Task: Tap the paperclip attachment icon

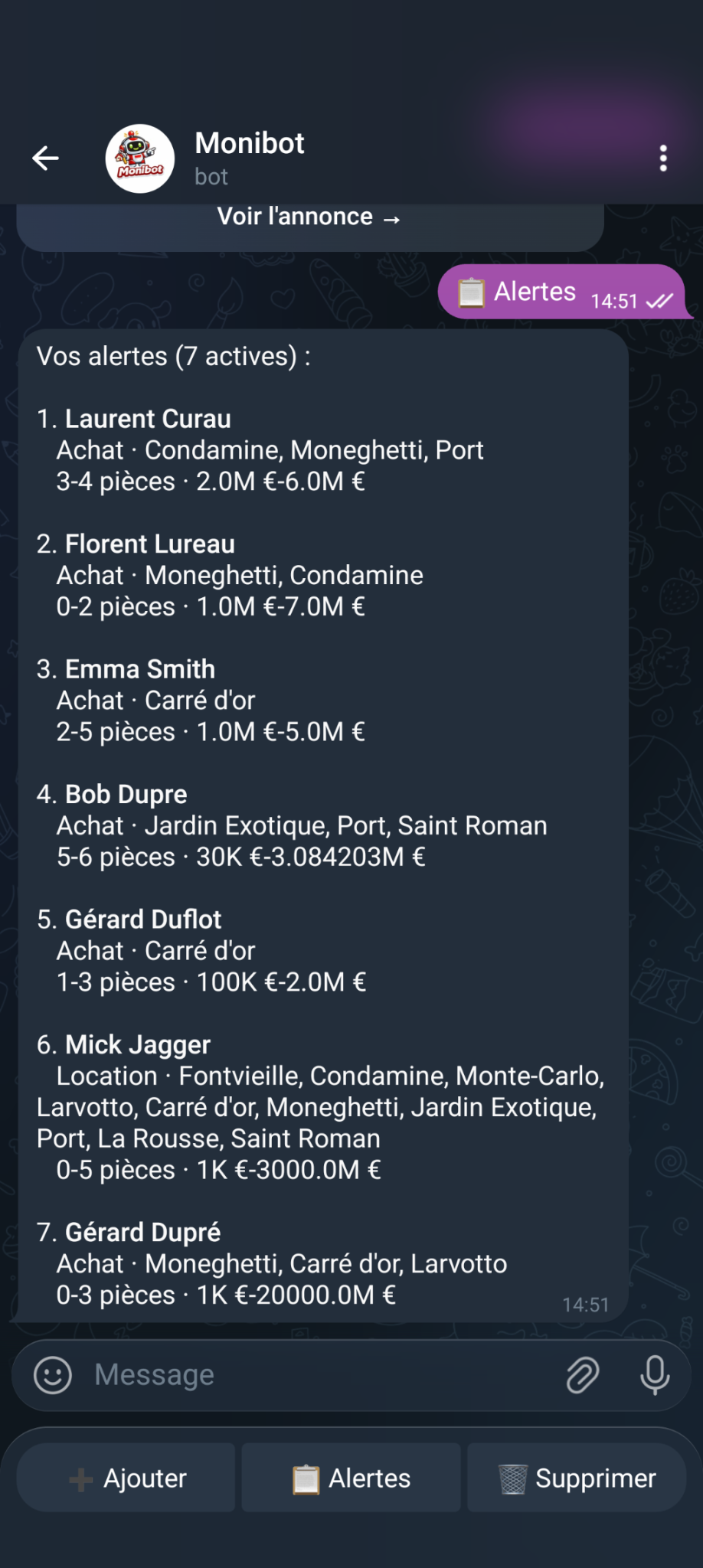Action: click(x=582, y=1375)
